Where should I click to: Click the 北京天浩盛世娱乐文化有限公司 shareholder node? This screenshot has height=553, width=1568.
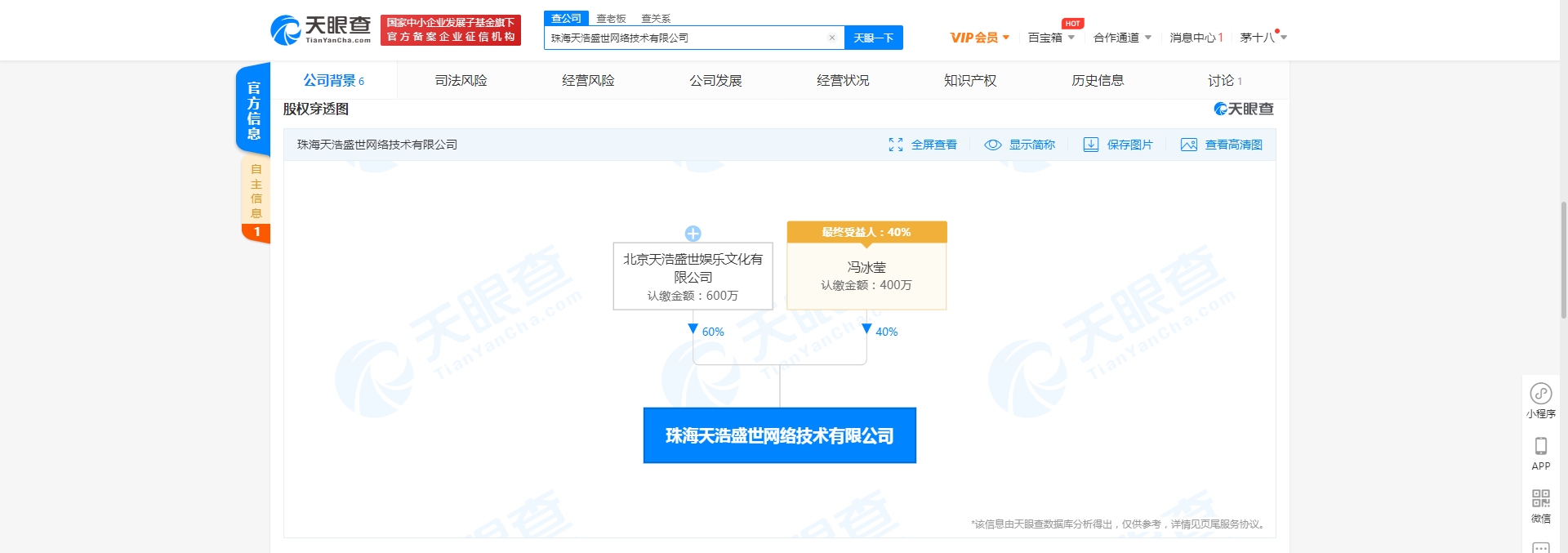pyautogui.click(x=693, y=276)
